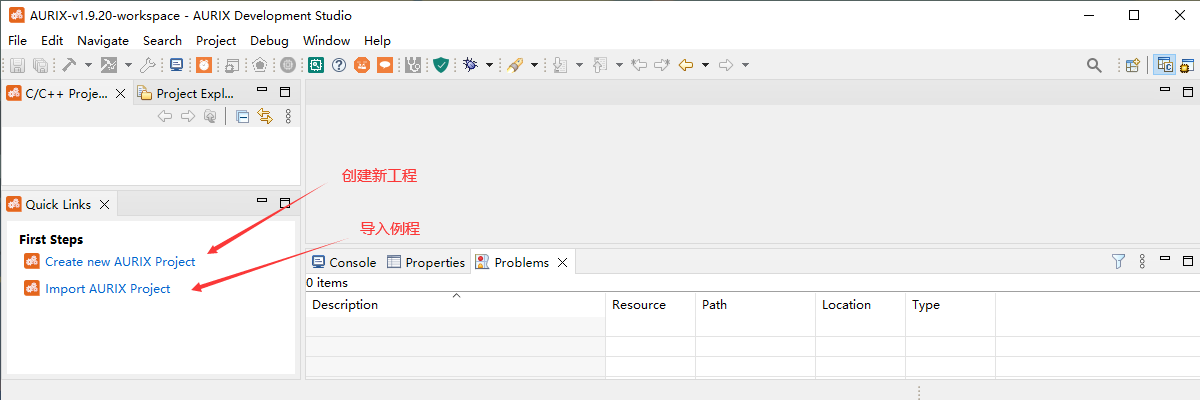The image size is (1200, 400).
Task: Click the orange speech bubble feedback icon
Action: [x=385, y=65]
